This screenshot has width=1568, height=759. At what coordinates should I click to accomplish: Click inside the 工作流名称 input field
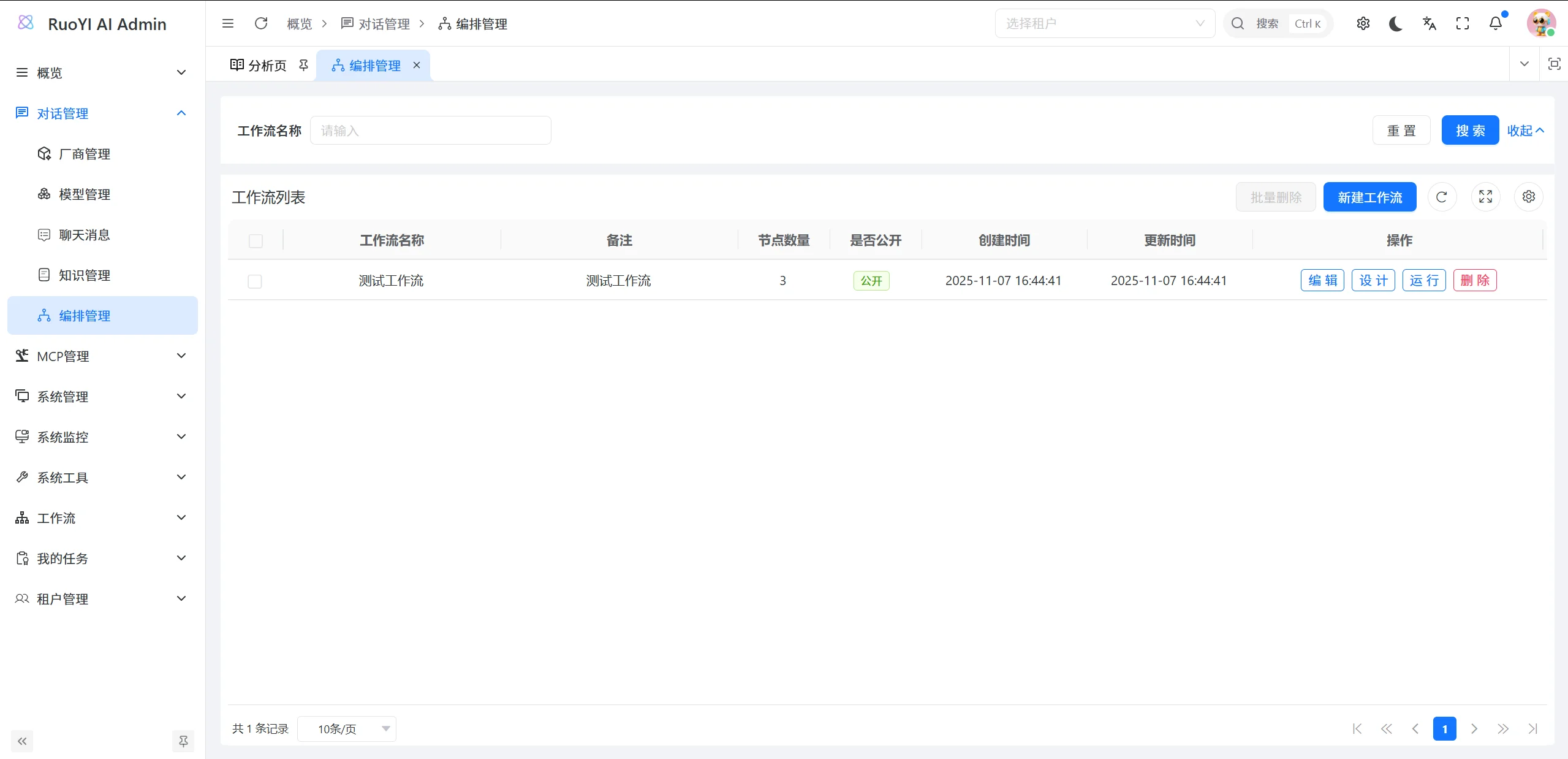point(430,130)
